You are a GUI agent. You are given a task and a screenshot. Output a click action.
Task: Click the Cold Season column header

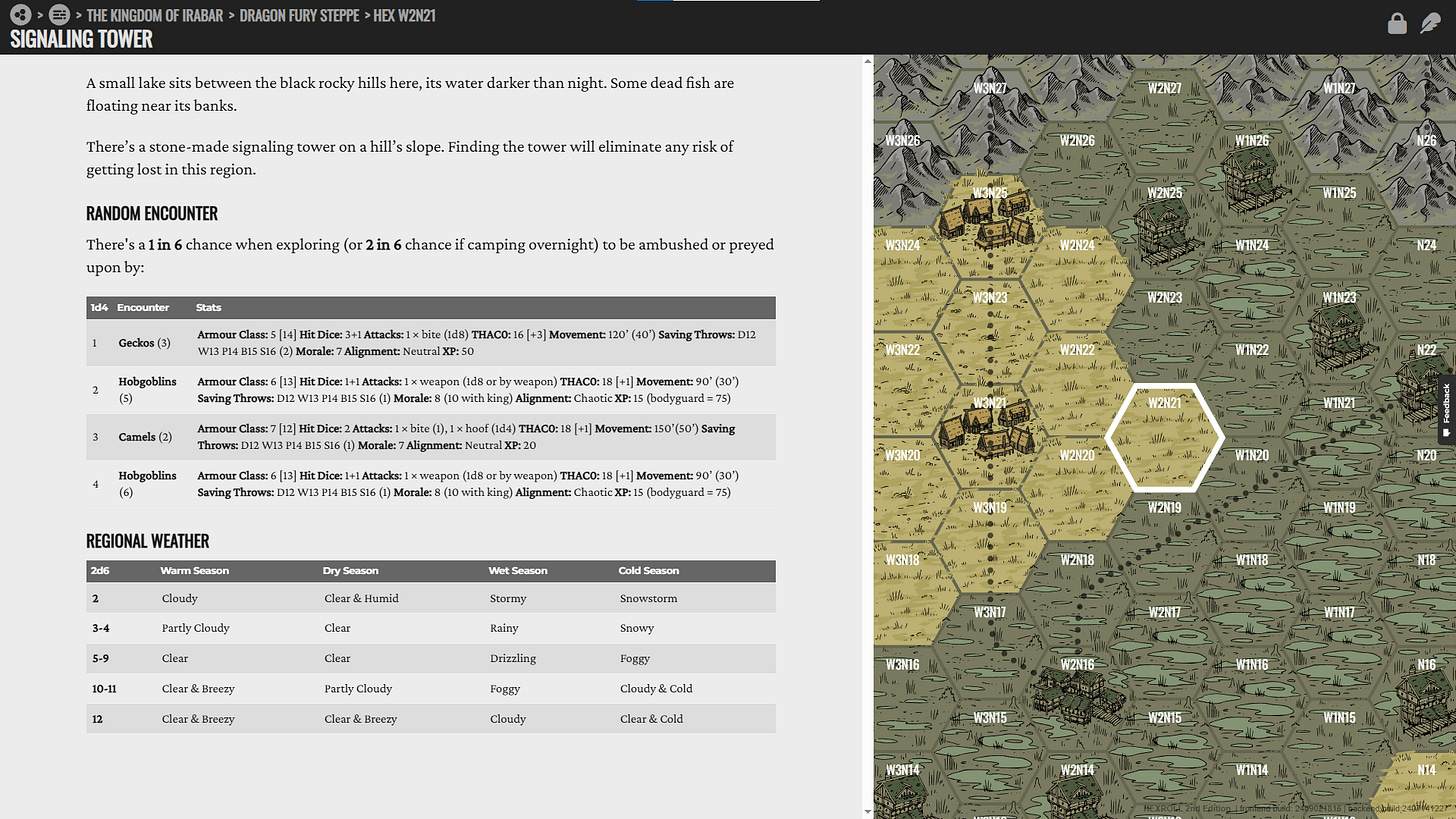648,571
